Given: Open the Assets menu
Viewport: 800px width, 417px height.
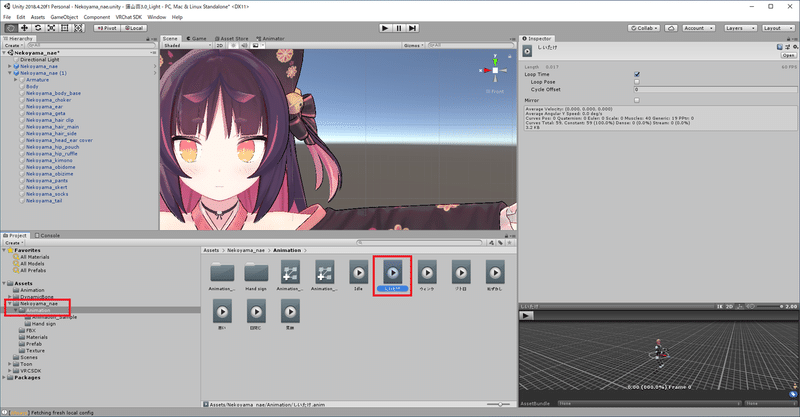Looking at the screenshot, I should tap(38, 17).
